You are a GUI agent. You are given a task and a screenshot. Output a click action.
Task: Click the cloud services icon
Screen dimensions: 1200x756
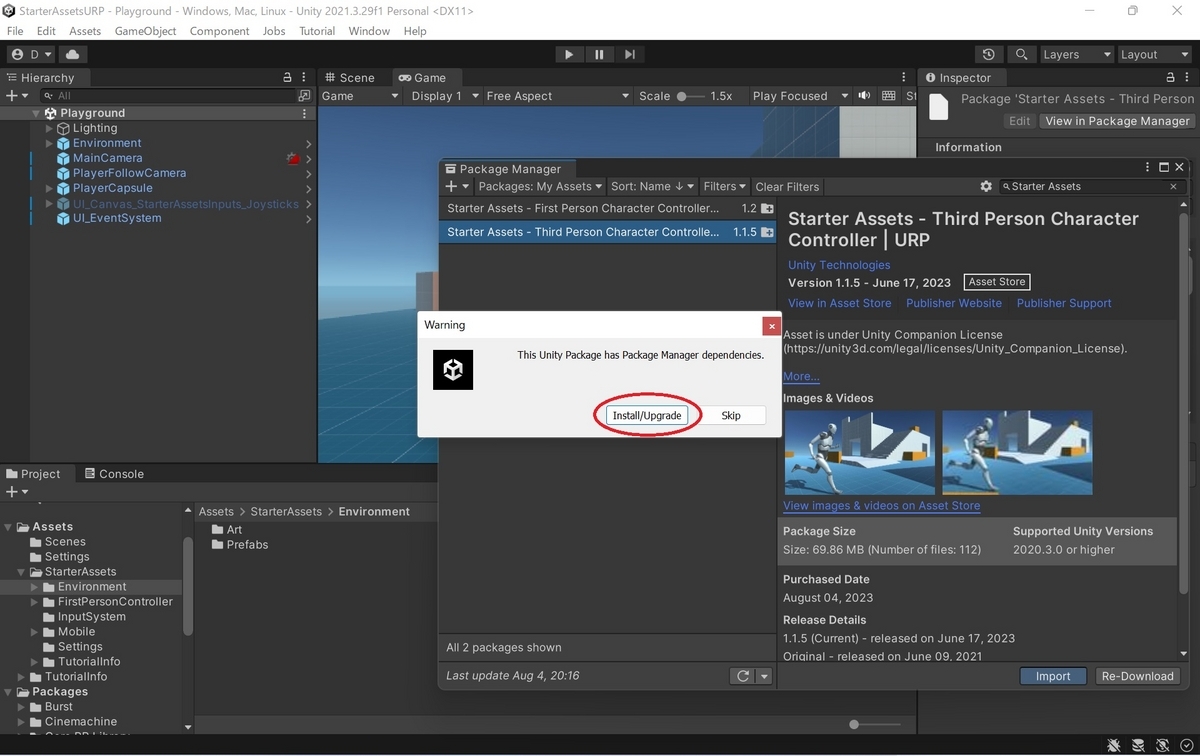pos(75,54)
